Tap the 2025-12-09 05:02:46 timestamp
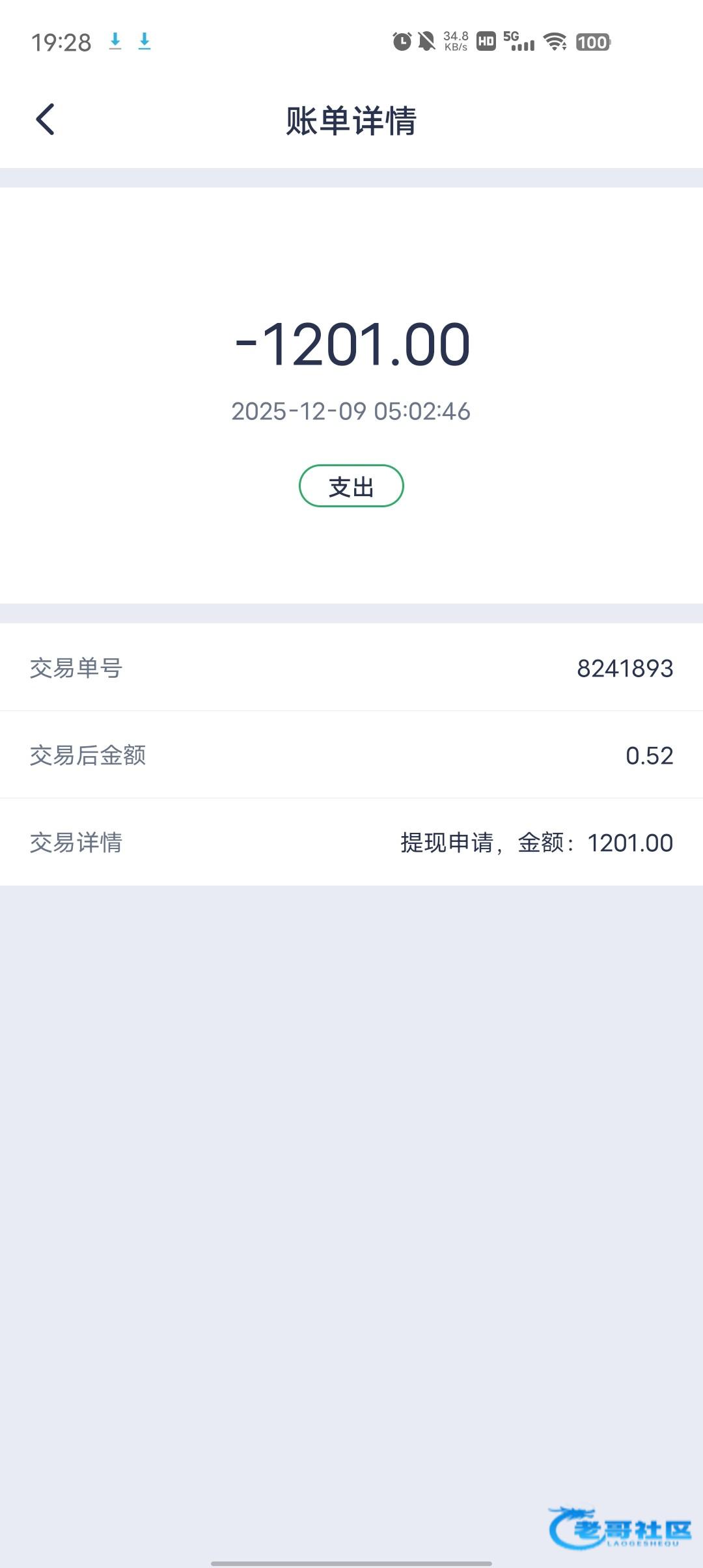703x1568 pixels. tap(351, 412)
